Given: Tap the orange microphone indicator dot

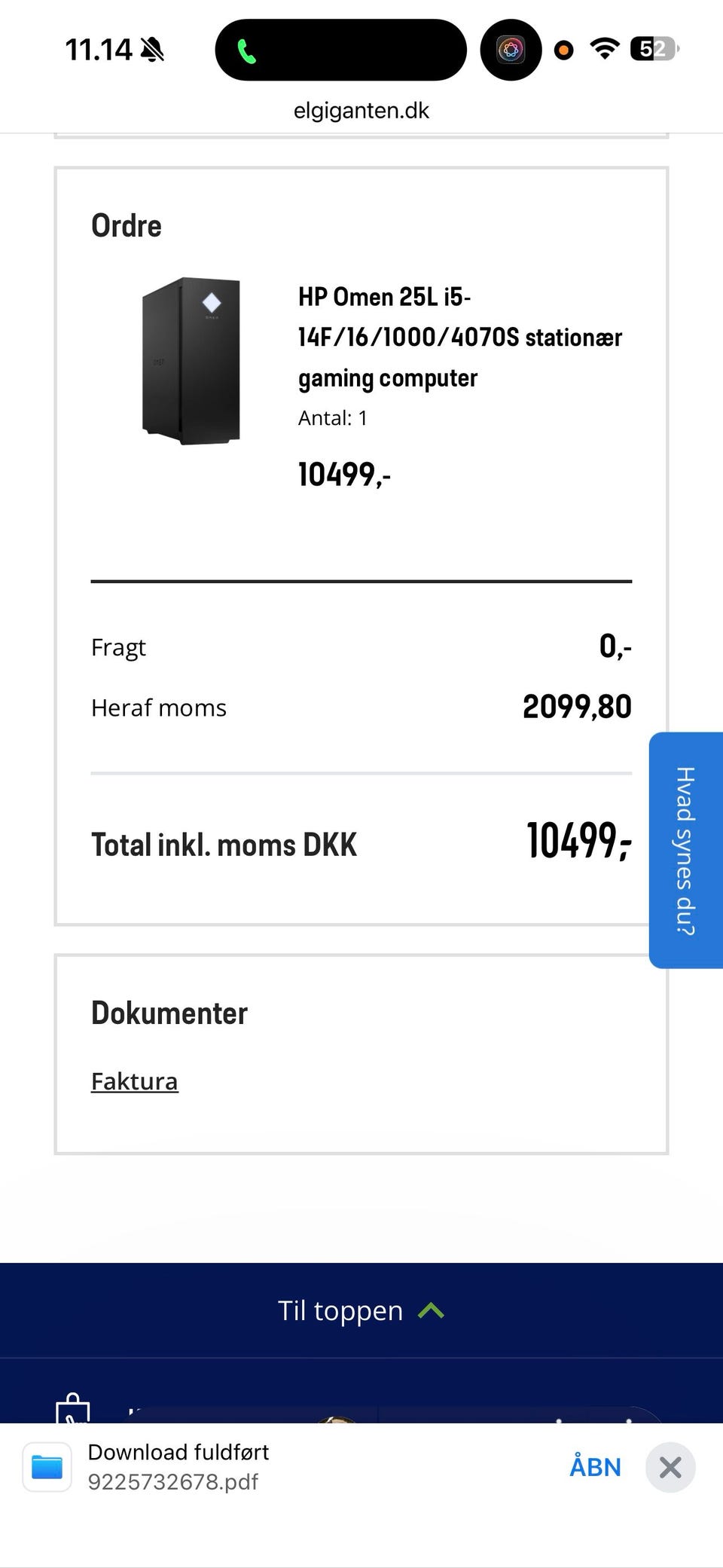Looking at the screenshot, I should (x=563, y=50).
